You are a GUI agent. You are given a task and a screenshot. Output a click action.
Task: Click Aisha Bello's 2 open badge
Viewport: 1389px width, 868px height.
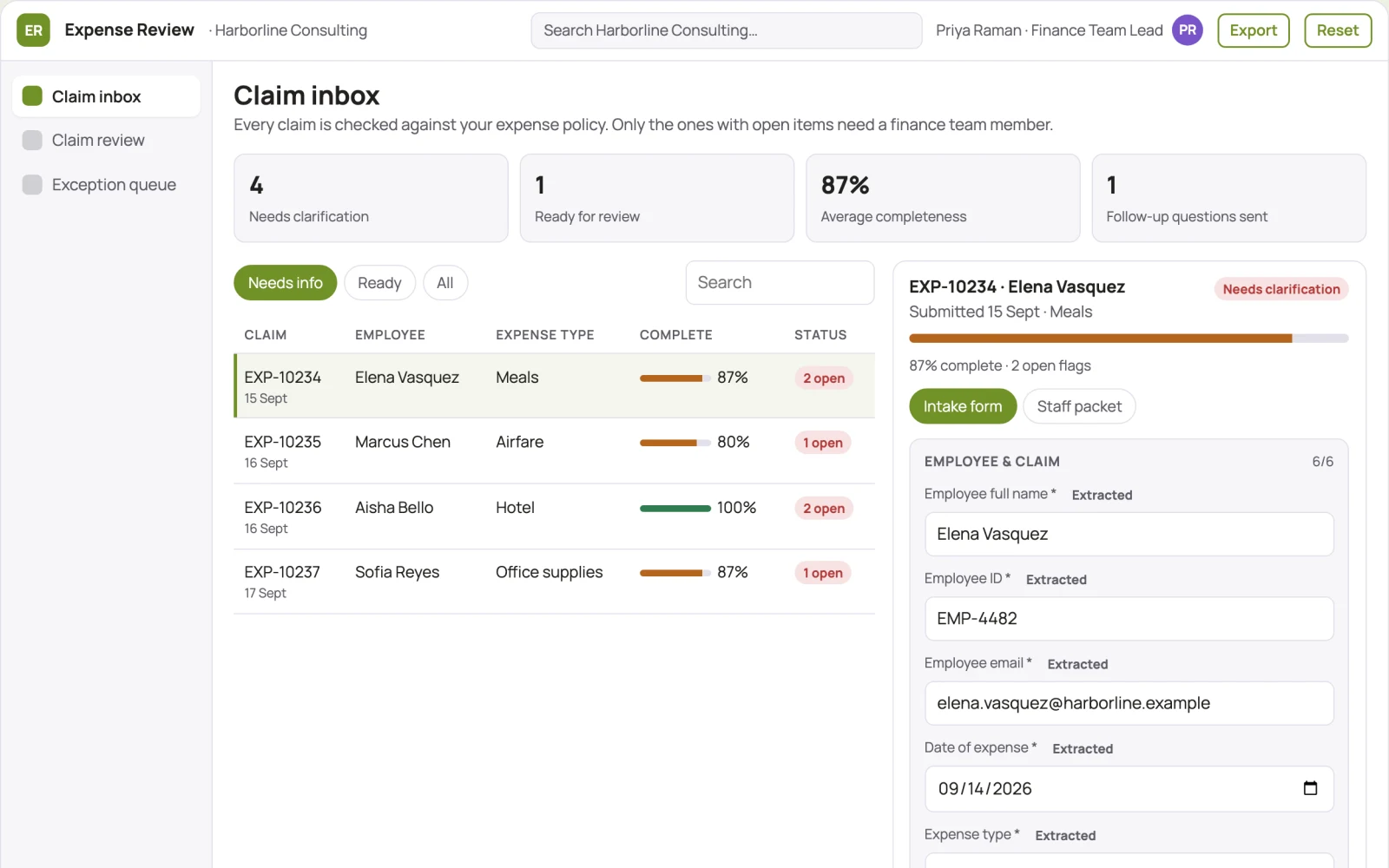coord(824,508)
